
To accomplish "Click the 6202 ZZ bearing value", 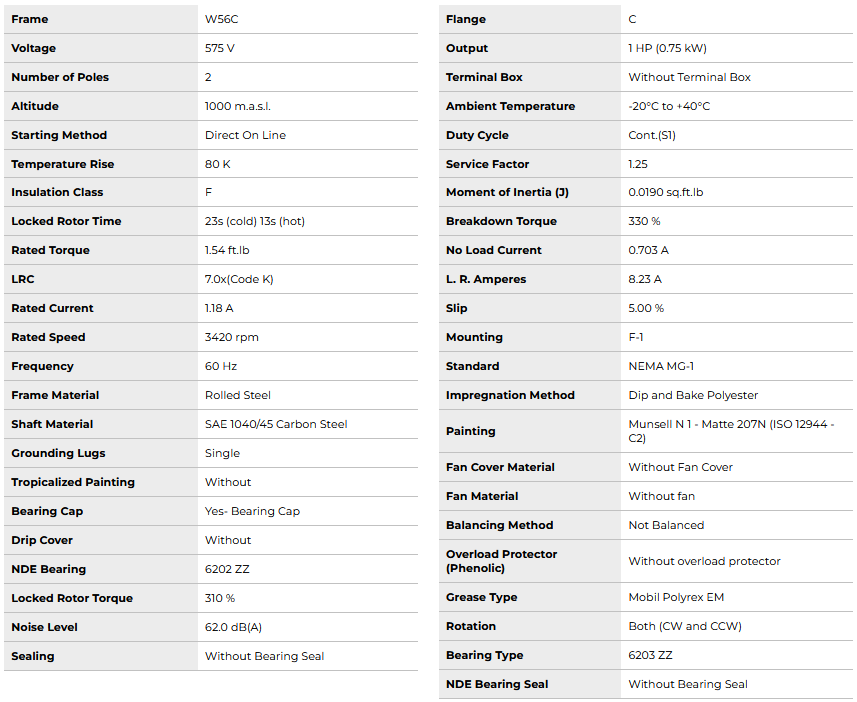I will 229,569.
